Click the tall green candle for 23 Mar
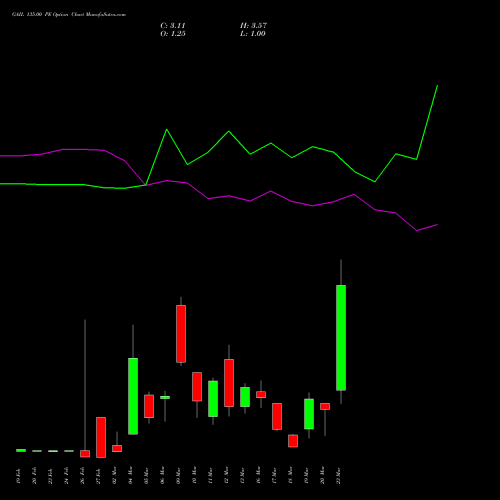 click(x=341, y=338)
